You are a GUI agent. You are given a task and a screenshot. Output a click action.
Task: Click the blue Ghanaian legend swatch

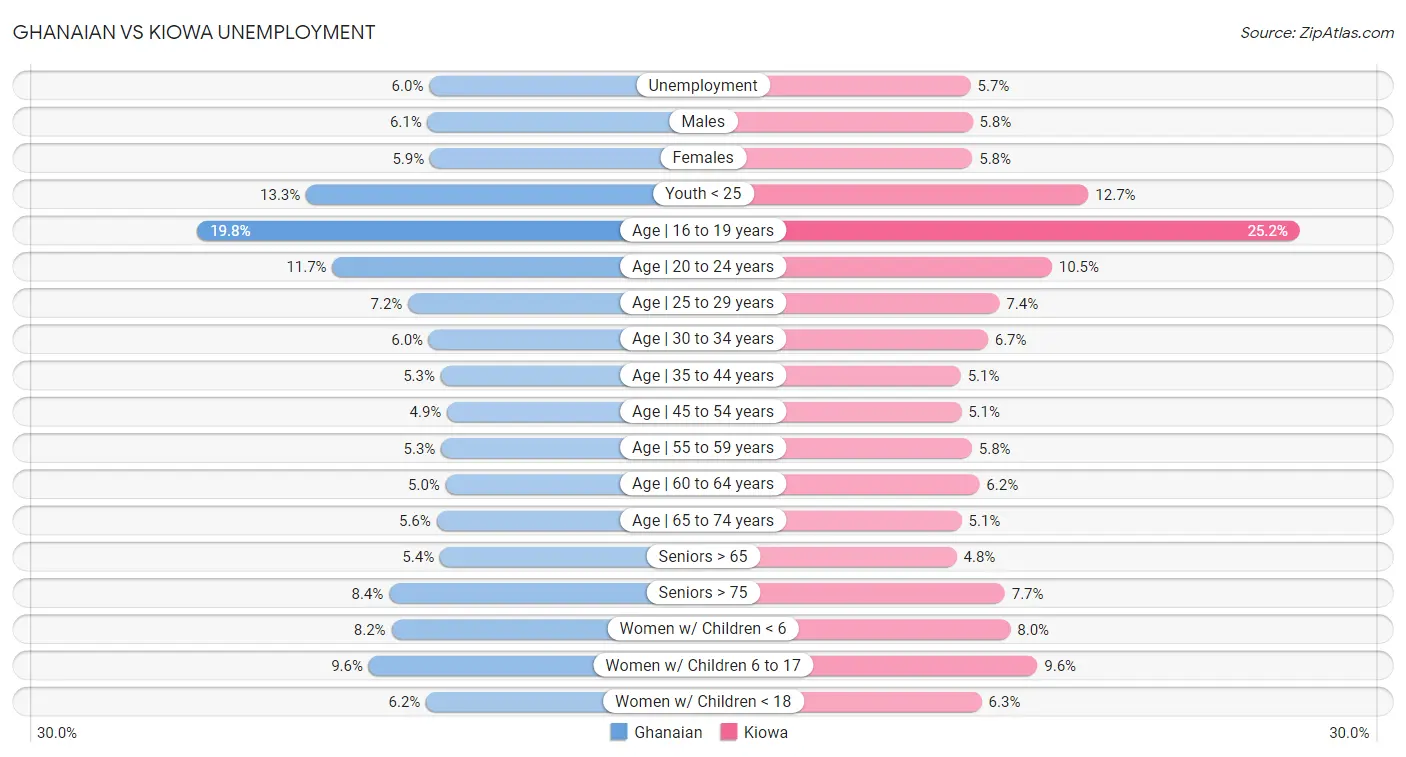click(x=619, y=732)
